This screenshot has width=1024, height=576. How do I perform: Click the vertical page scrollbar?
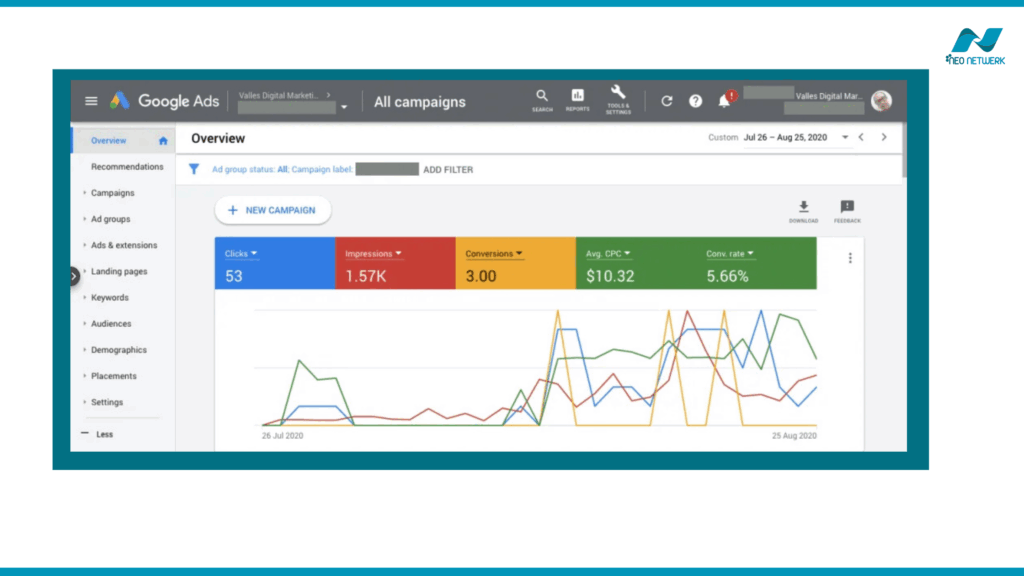pos(904,150)
